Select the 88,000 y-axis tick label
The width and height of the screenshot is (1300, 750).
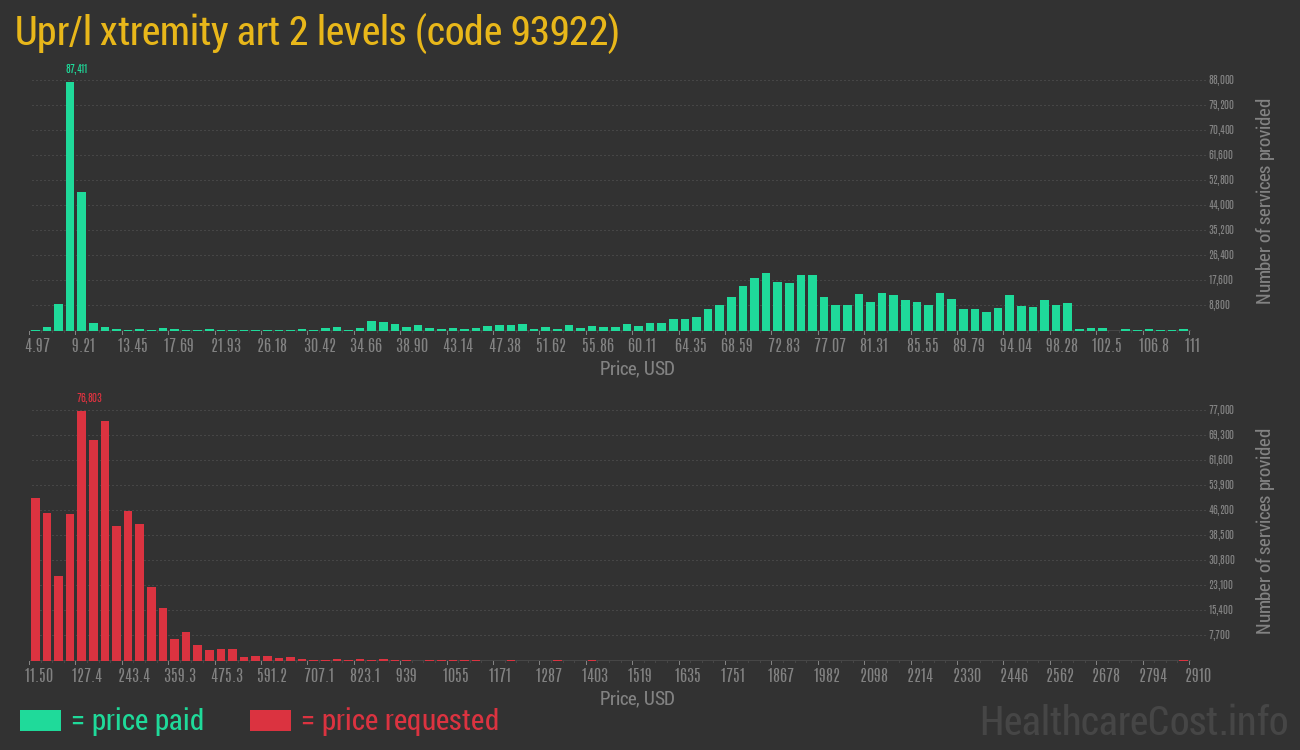coord(1221,80)
